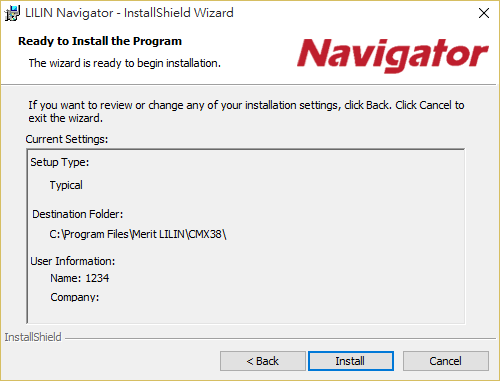
Task: Click the window title text
Action: tap(129, 13)
